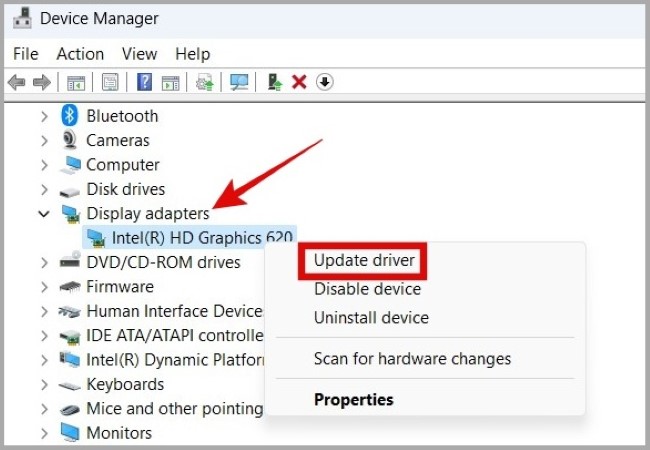Expand the IDE ATA/ATAPI controllers node
650x450 pixels.
(44, 336)
